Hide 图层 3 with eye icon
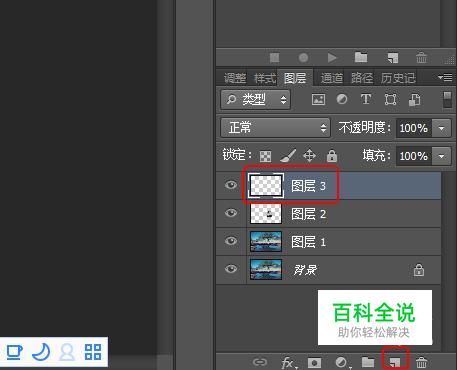This screenshot has width=457, height=370. (231, 185)
